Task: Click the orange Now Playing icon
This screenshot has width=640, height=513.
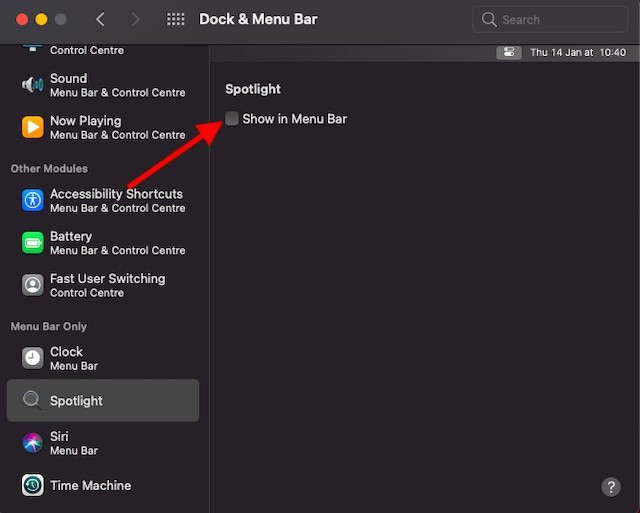Action: (33, 127)
